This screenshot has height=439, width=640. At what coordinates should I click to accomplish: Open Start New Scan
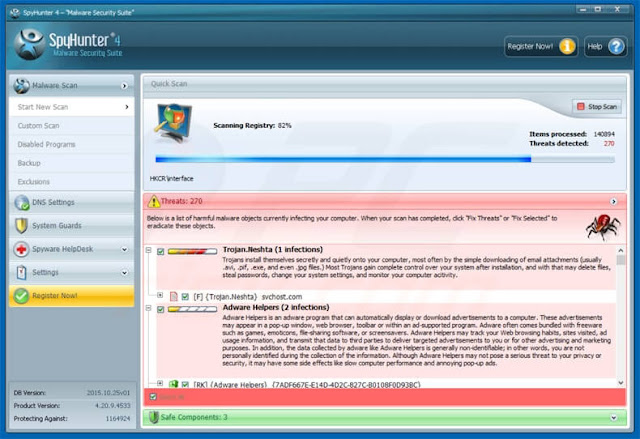click(71, 107)
